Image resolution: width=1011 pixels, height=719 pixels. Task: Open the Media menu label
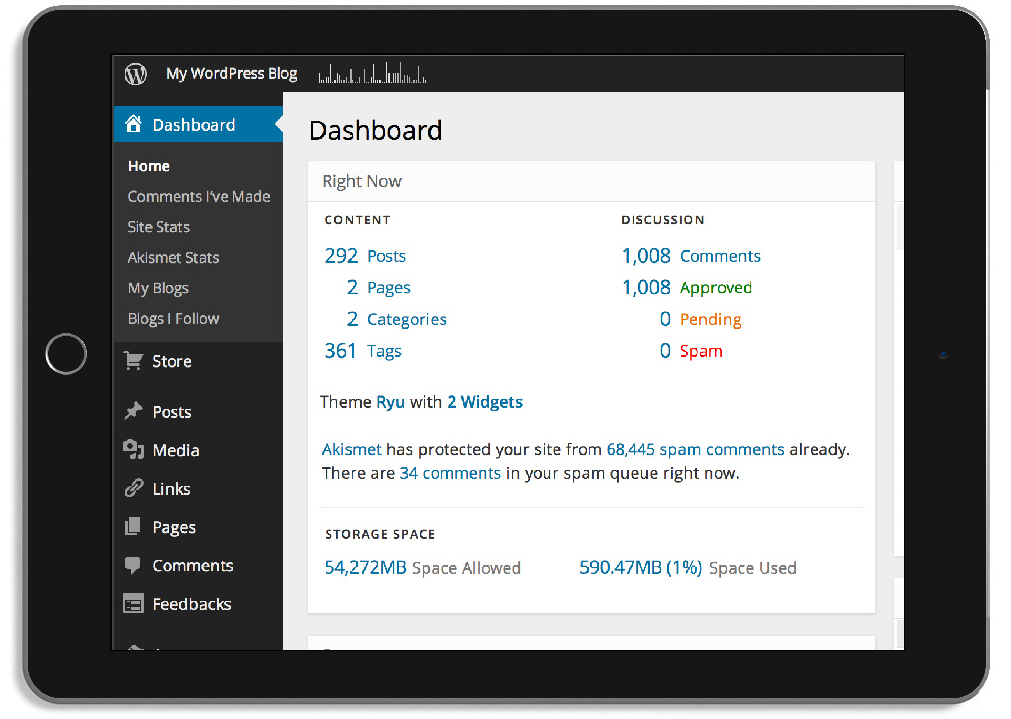coord(176,450)
